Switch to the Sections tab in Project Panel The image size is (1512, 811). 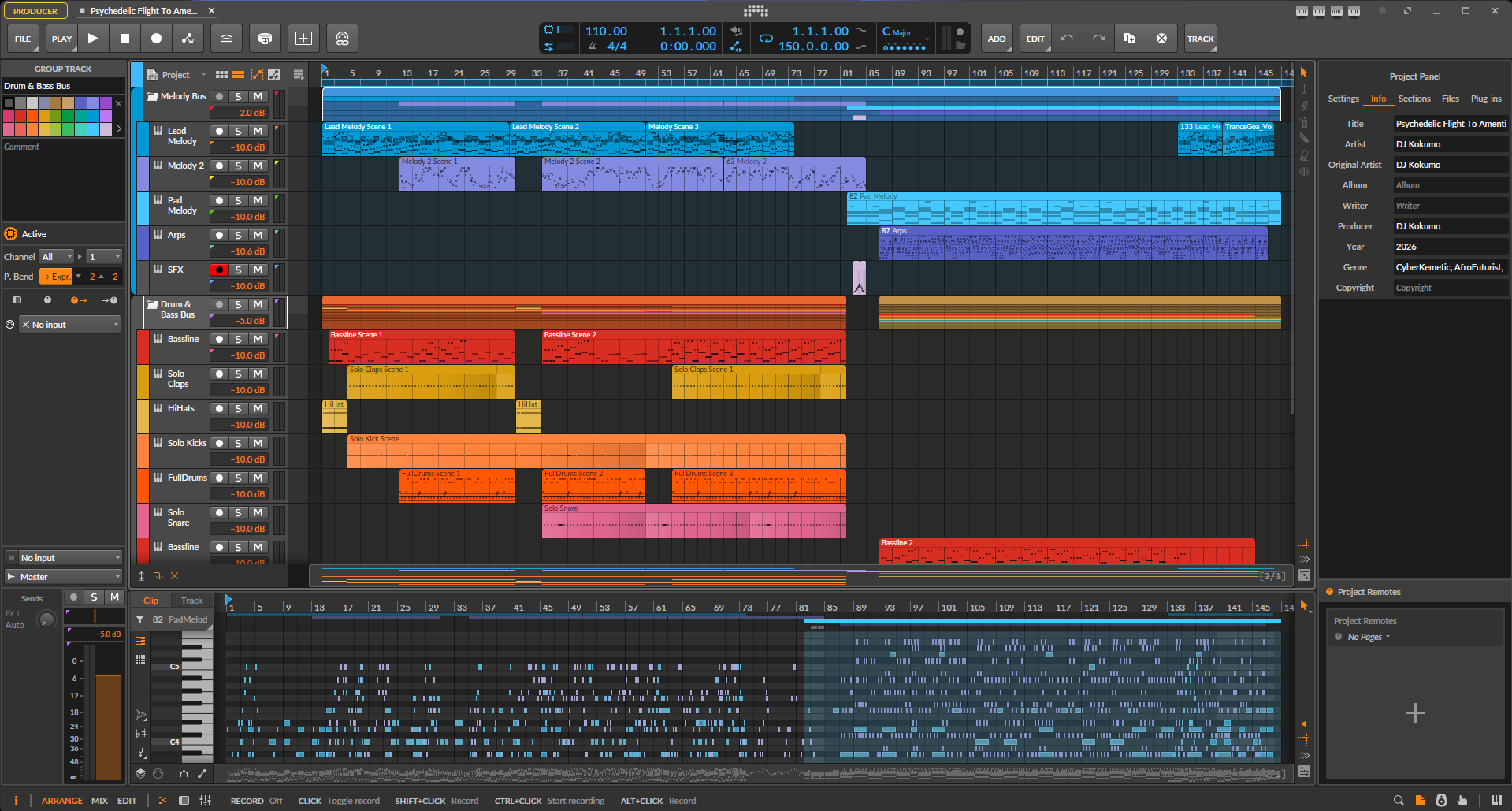[1414, 99]
